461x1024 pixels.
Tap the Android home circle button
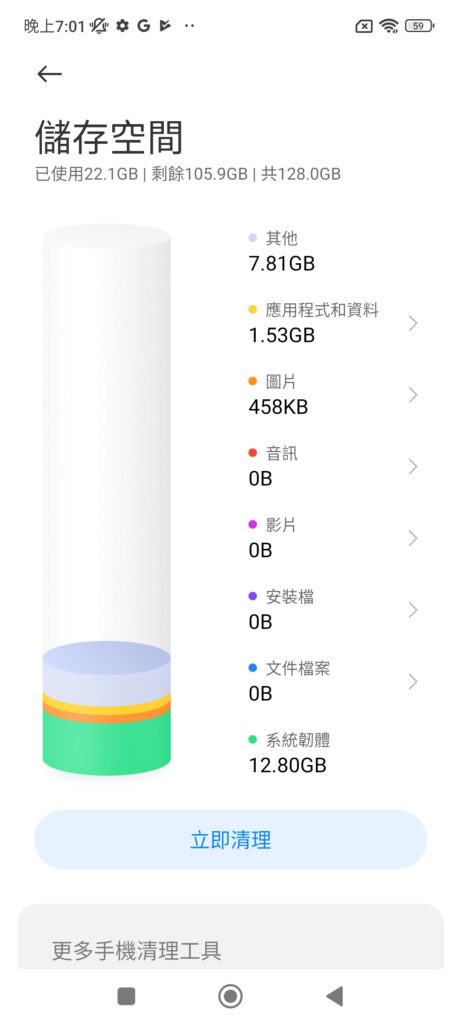click(x=230, y=996)
